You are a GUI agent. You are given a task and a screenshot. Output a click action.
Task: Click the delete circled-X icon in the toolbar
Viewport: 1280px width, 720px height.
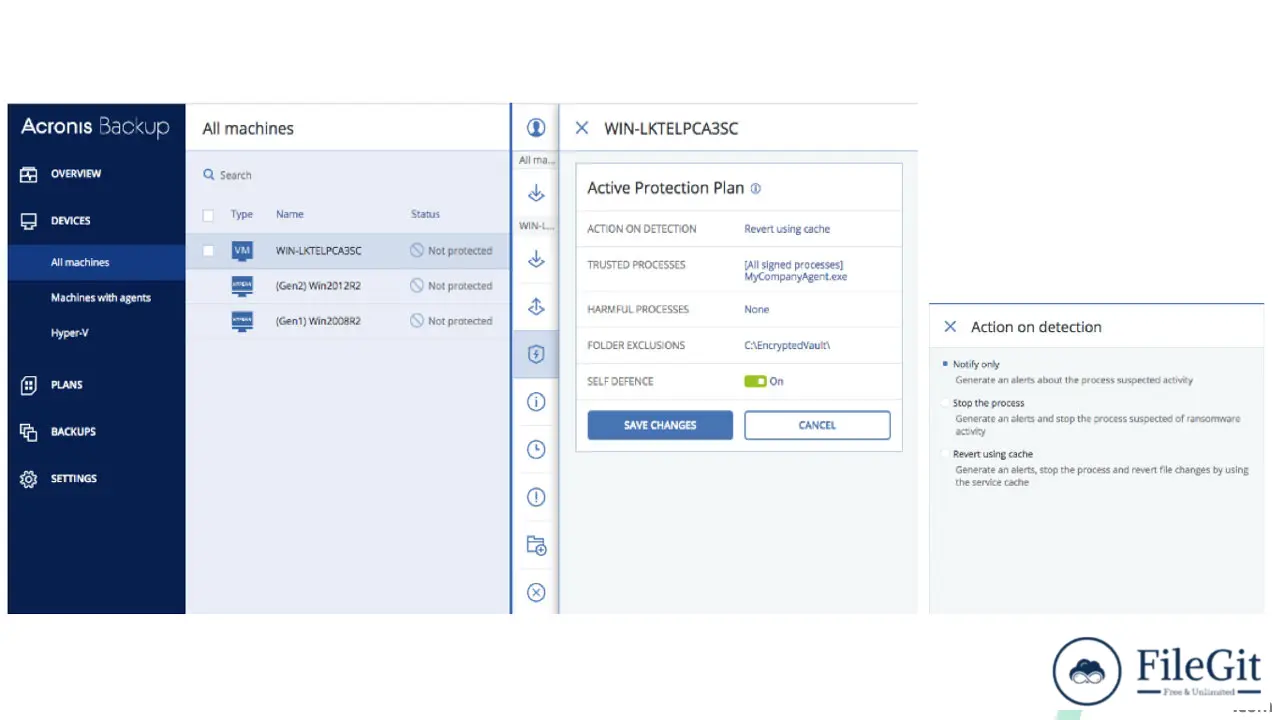click(536, 593)
